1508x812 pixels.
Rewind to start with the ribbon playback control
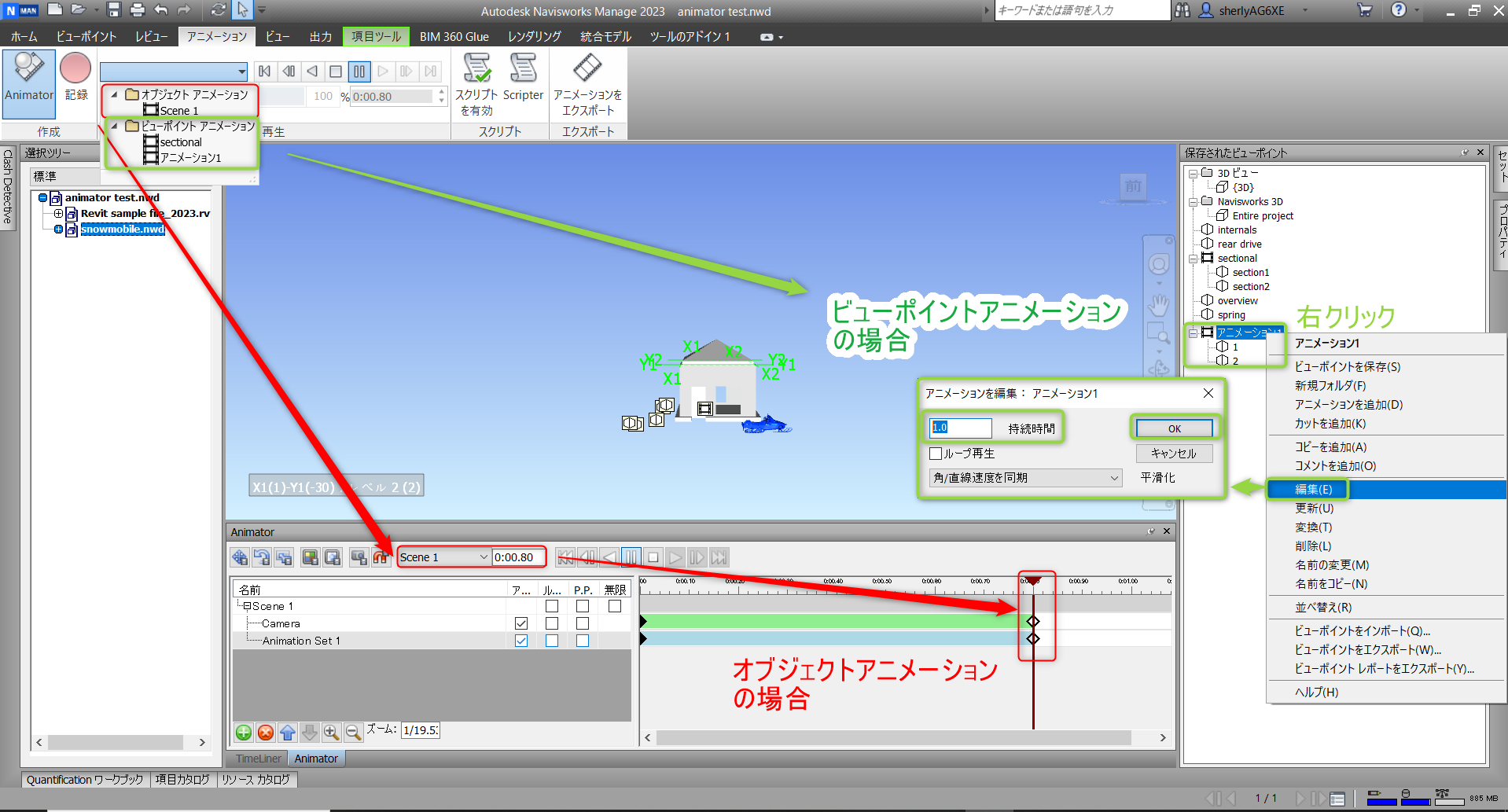[x=265, y=72]
